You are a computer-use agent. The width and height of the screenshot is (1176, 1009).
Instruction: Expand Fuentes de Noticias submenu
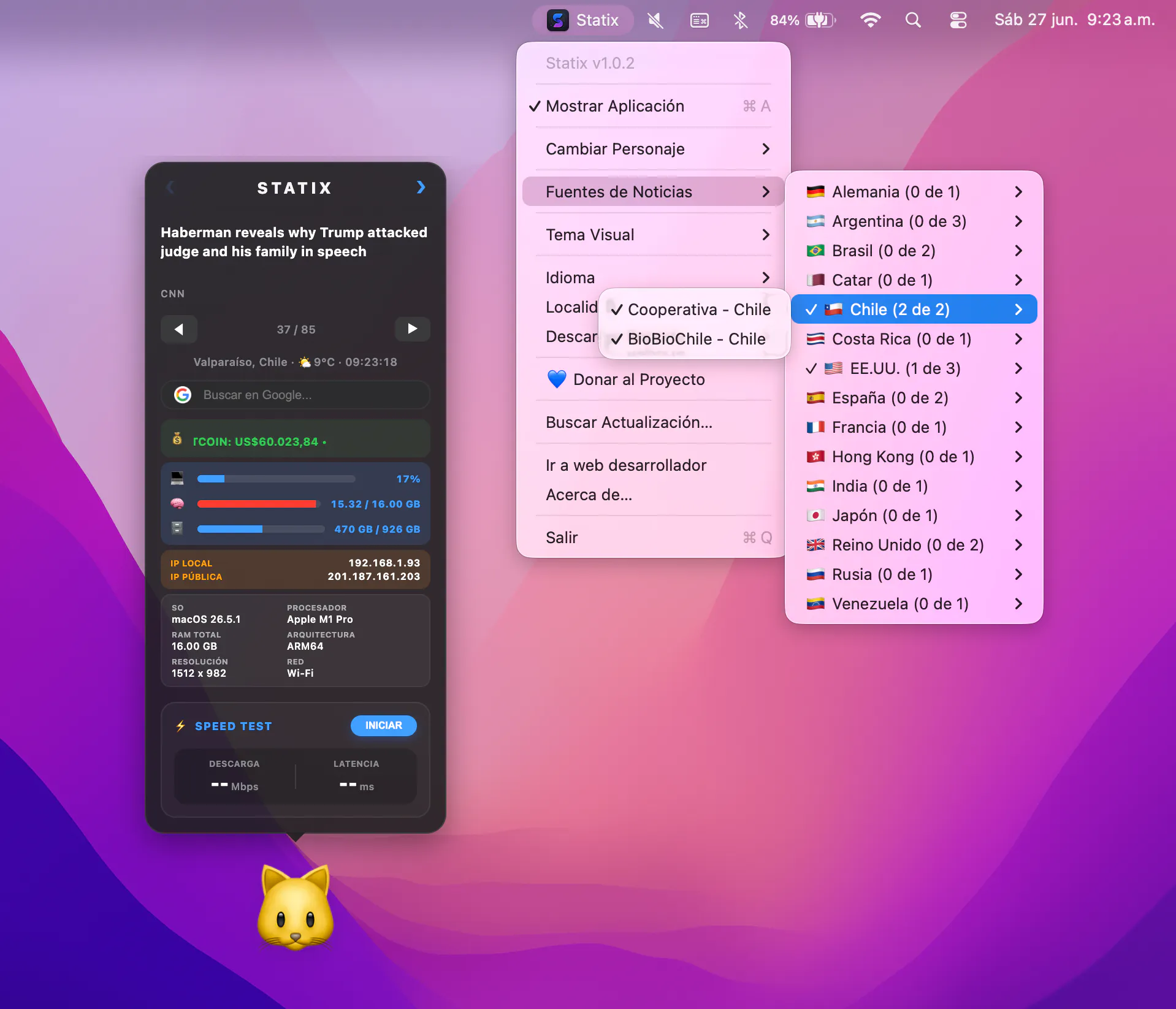click(652, 192)
